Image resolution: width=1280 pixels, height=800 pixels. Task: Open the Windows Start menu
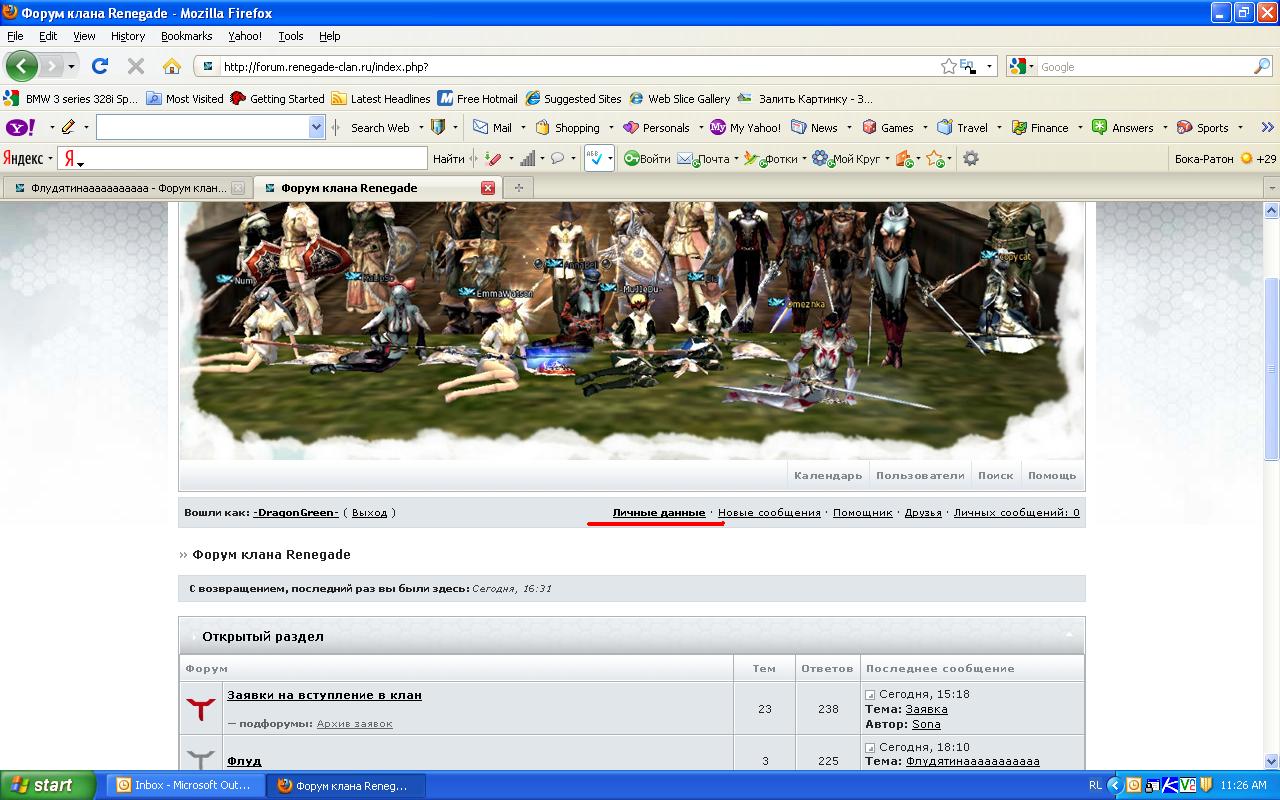click(48, 785)
